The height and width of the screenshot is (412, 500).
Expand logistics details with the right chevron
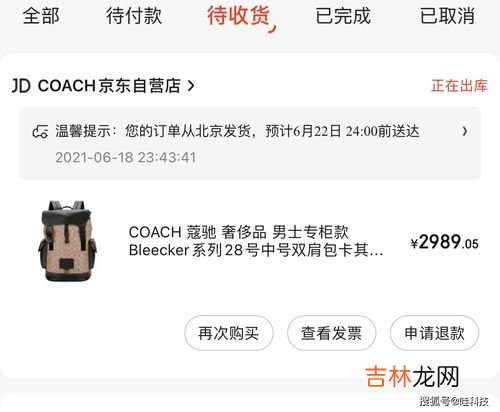coord(465,131)
